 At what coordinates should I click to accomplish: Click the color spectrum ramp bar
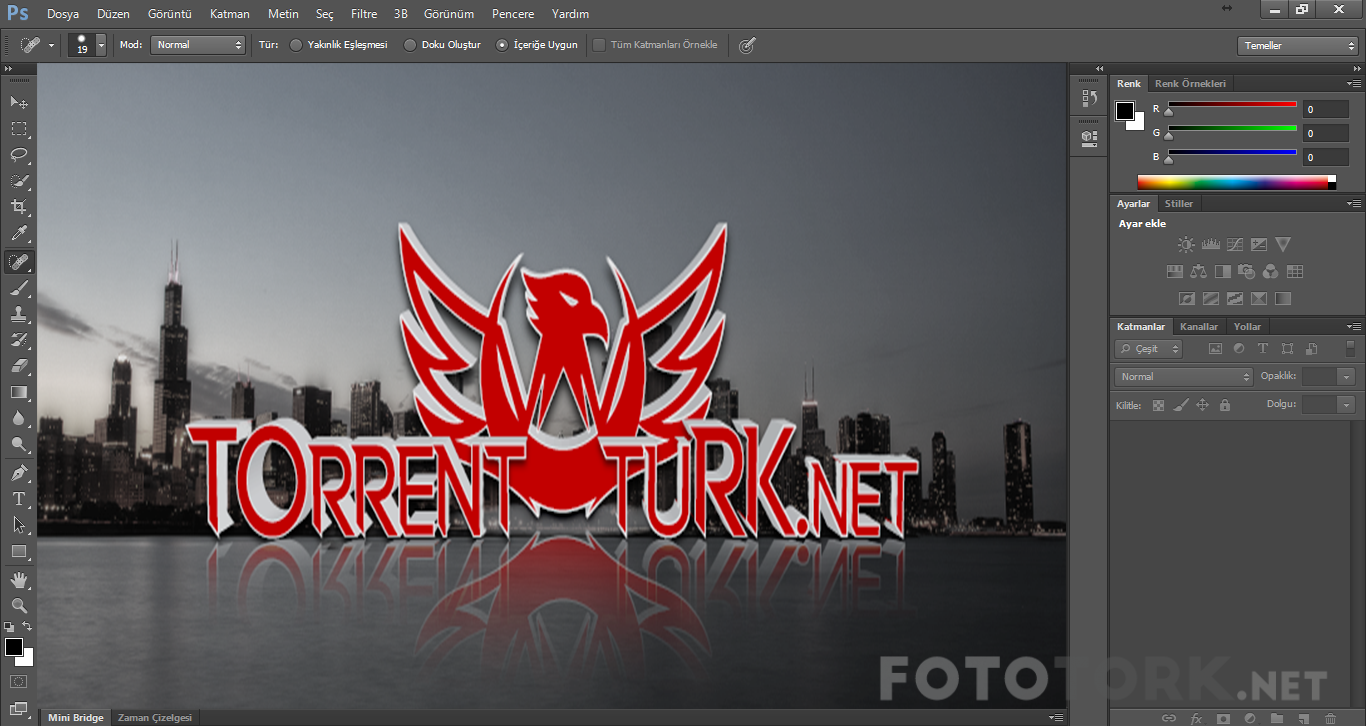1236,182
